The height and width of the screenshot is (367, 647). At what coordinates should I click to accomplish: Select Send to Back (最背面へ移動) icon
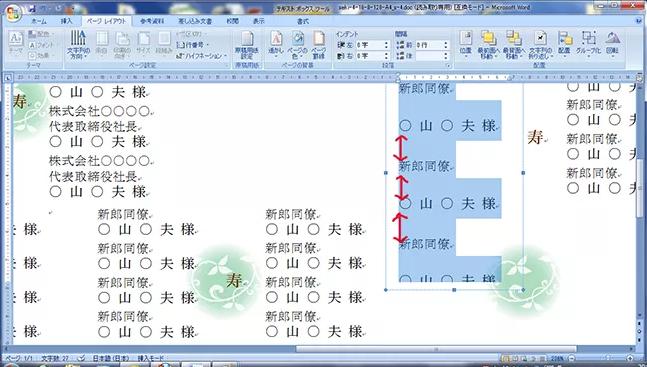[x=514, y=44]
